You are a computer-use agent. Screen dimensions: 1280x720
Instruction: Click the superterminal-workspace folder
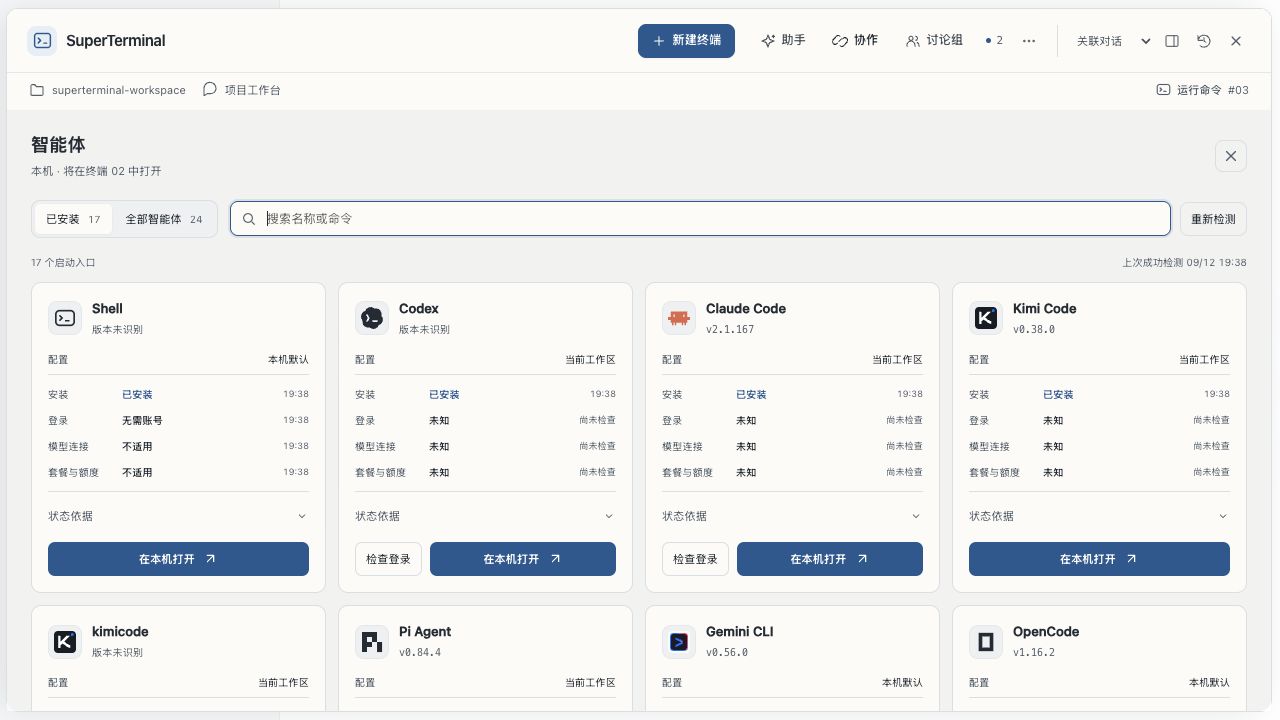pos(108,90)
